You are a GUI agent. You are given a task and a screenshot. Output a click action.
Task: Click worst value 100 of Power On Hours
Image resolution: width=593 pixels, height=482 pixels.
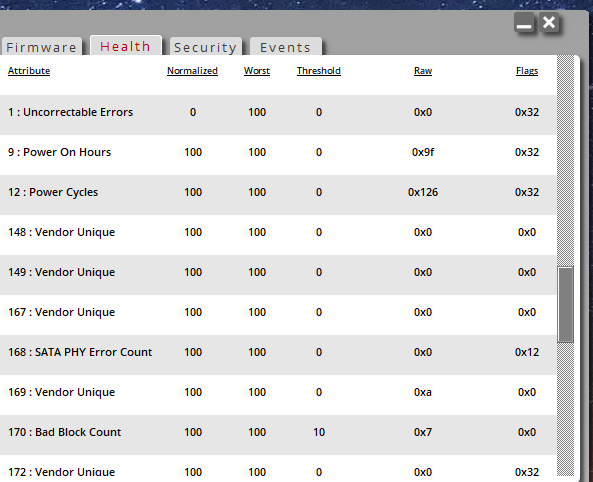(x=257, y=152)
